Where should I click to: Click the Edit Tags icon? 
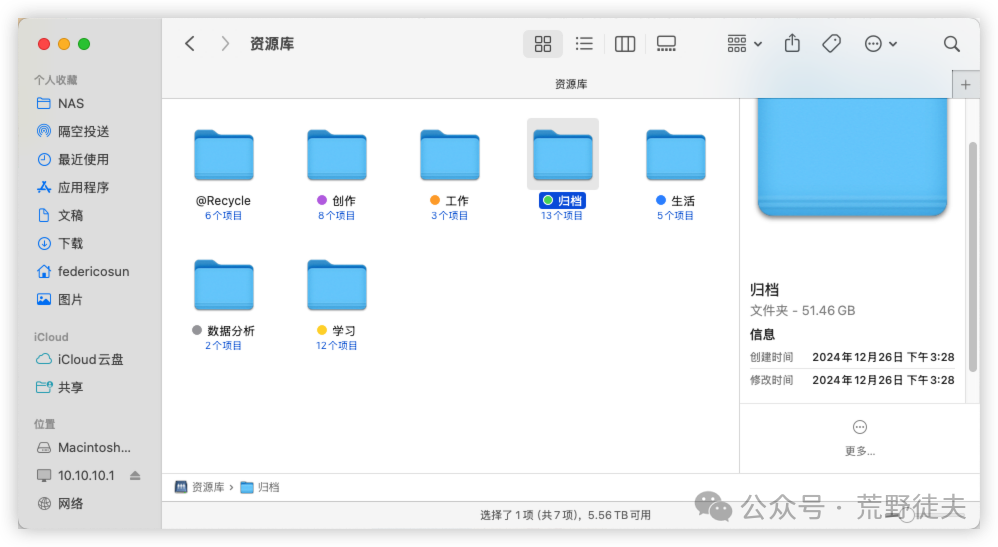click(x=831, y=43)
